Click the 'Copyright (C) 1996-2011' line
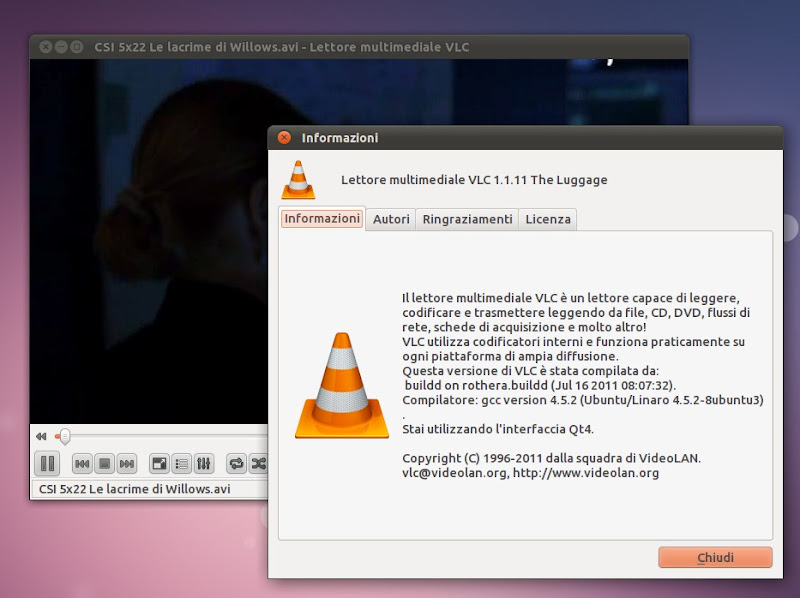Screen dimensions: 800x598 pyautogui.click(x=552, y=458)
